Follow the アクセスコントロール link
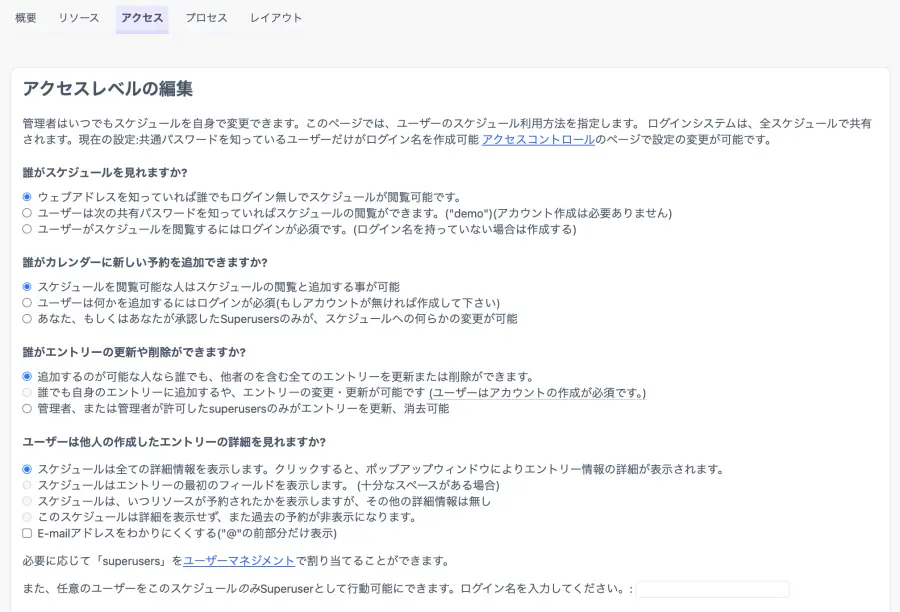900x612 pixels. point(538,140)
